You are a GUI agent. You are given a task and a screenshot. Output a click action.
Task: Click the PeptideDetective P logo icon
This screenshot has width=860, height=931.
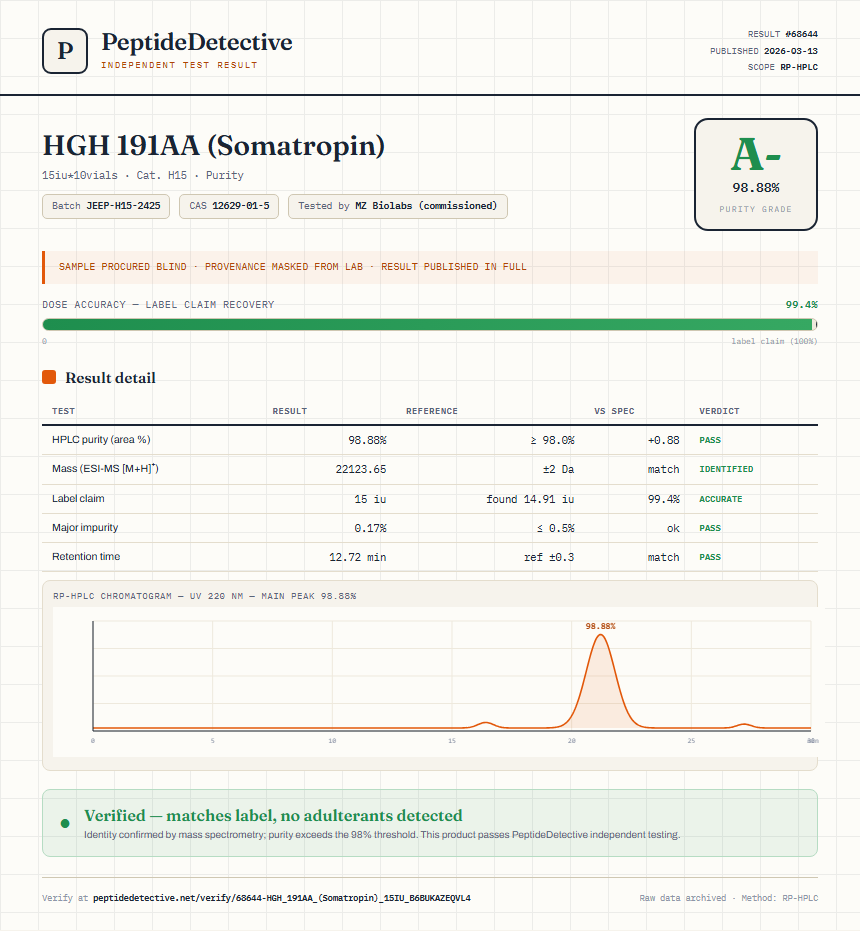65,51
